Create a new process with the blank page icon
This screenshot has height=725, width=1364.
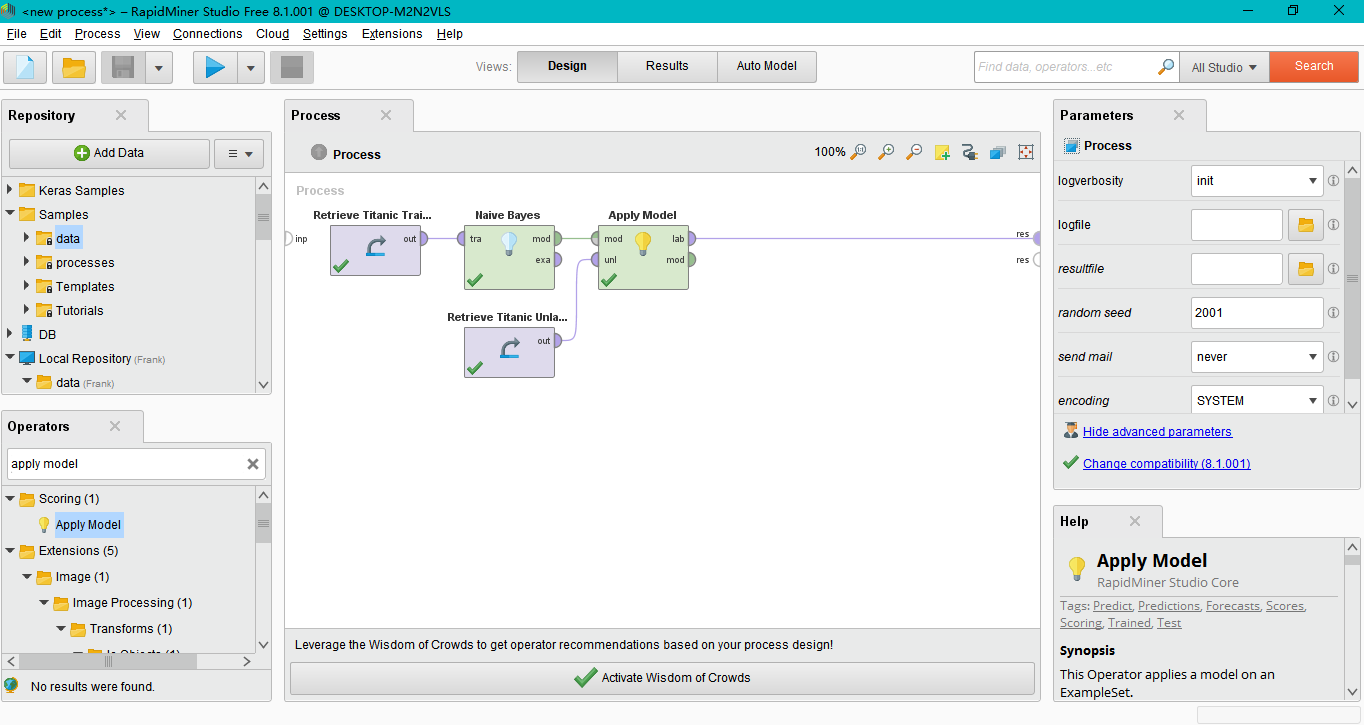[x=25, y=67]
